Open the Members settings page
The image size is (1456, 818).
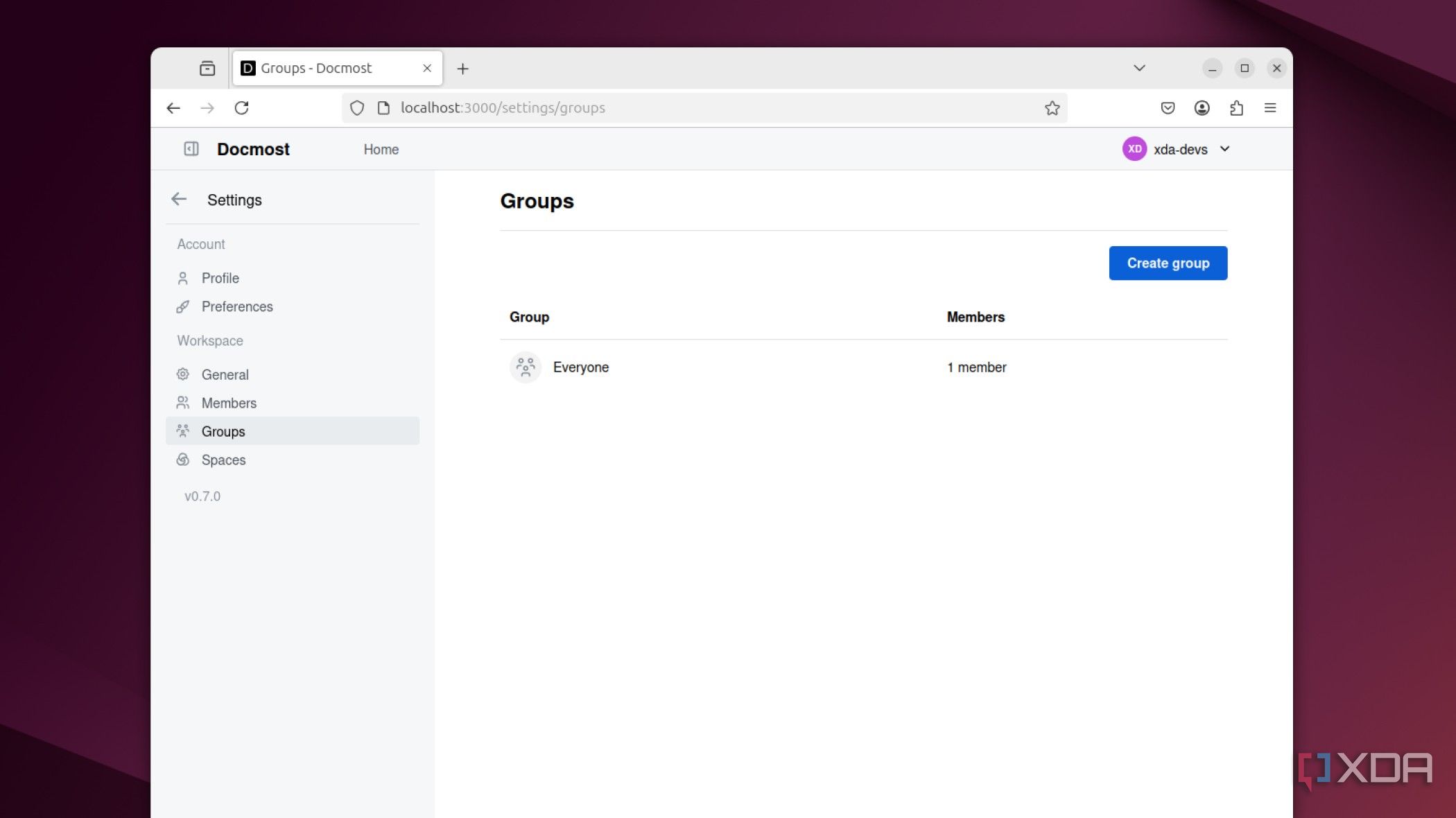[293, 403]
